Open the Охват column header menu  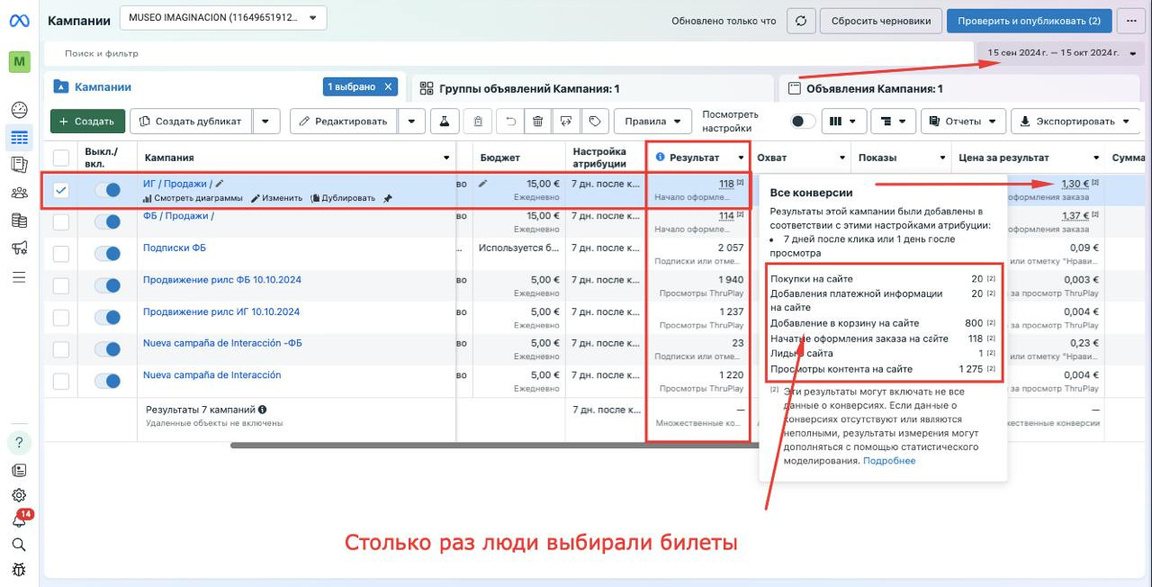click(843, 158)
